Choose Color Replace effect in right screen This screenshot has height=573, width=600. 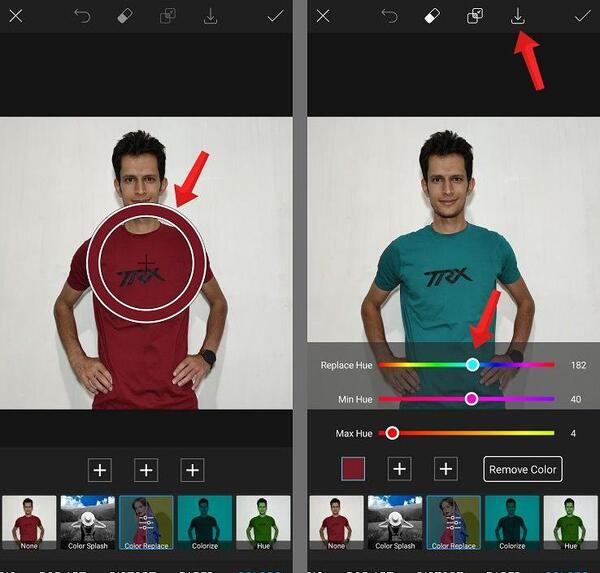[453, 522]
